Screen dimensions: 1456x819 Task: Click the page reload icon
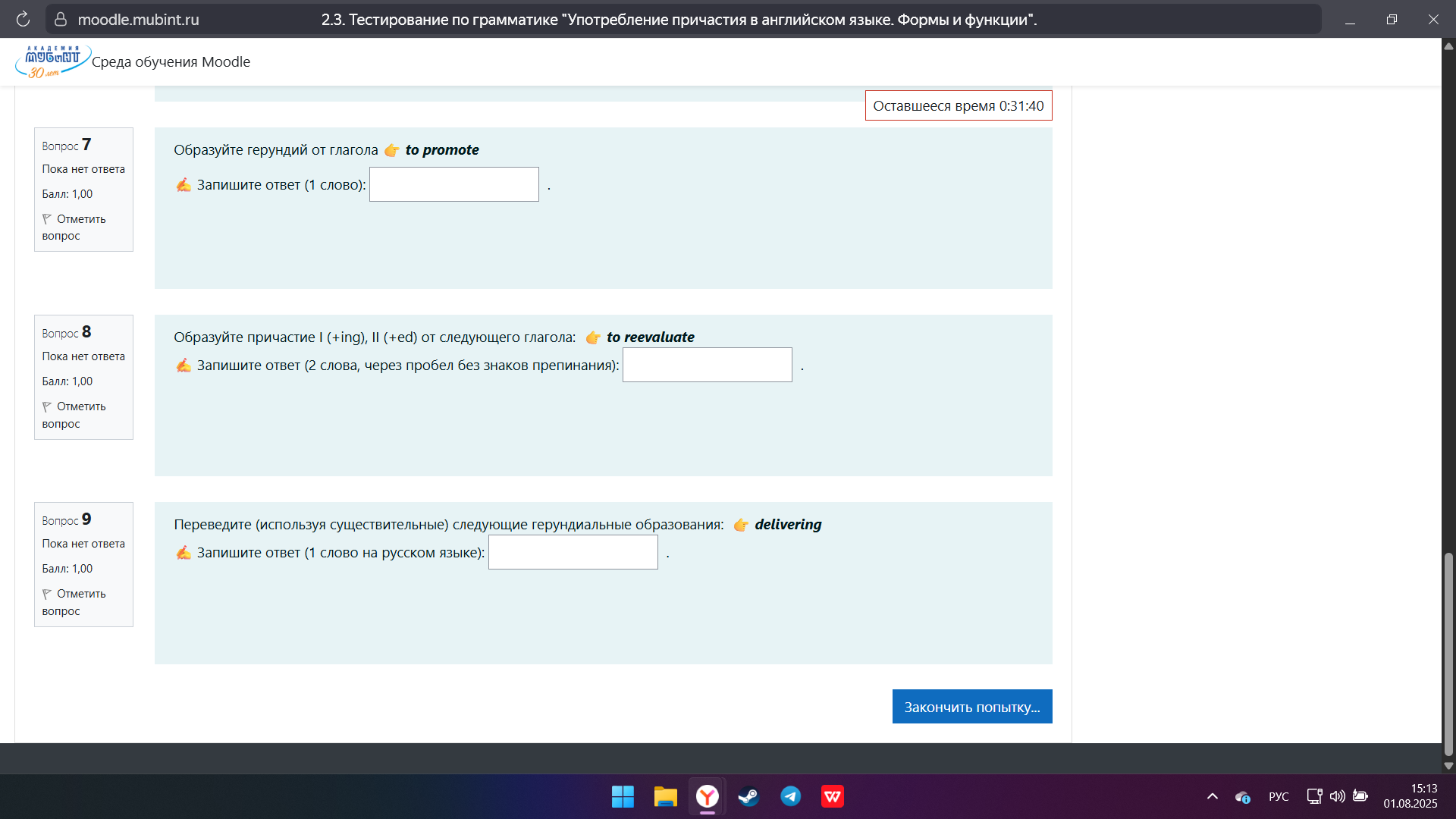pyautogui.click(x=23, y=19)
